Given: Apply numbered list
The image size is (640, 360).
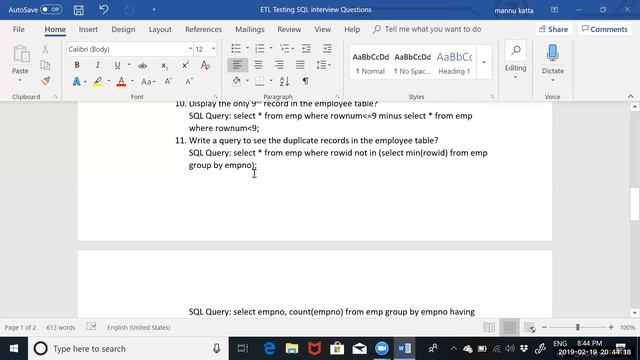Looking at the screenshot, I should tap(259, 49).
